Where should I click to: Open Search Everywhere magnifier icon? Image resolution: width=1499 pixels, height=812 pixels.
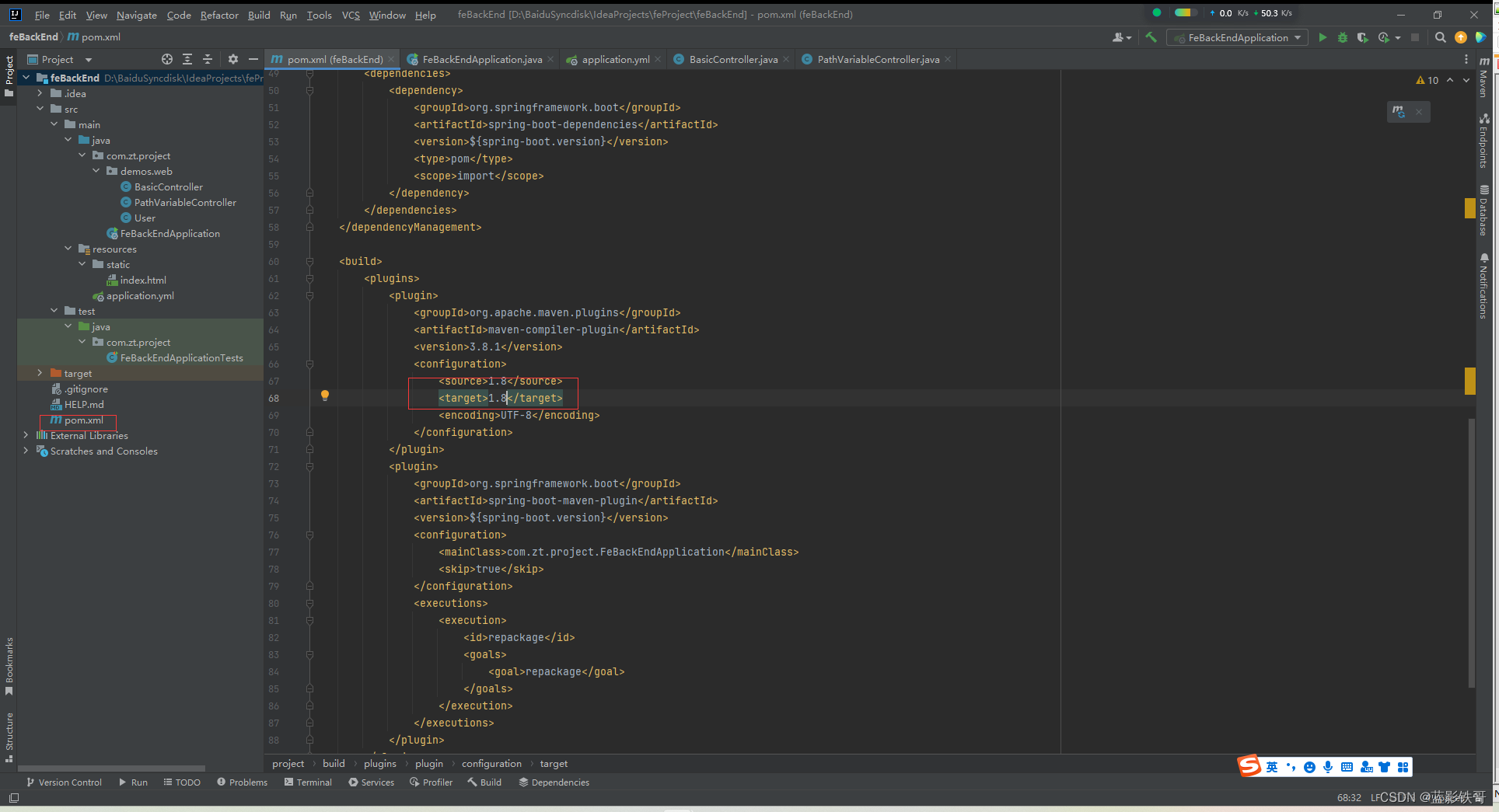[x=1440, y=37]
